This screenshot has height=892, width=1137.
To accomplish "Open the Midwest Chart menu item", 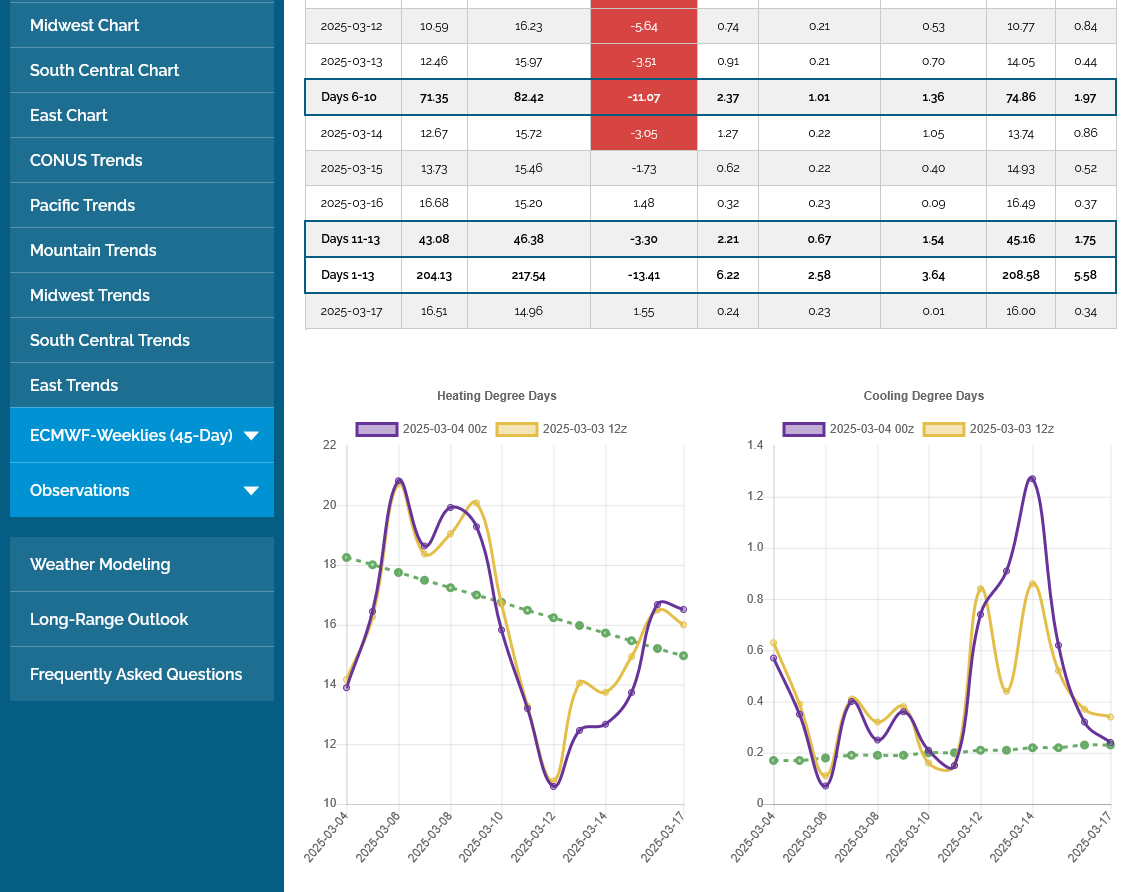I will pyautogui.click(x=85, y=25).
